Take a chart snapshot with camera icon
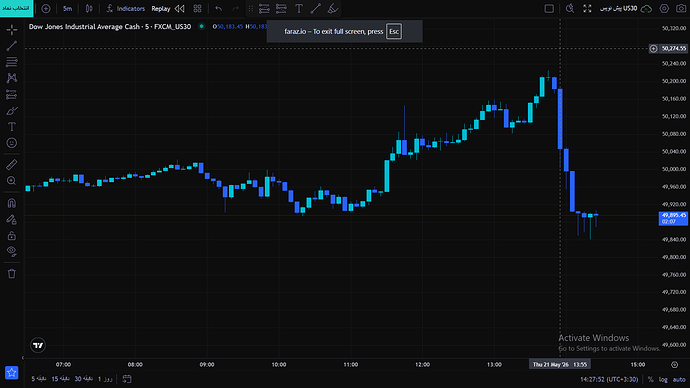The height and width of the screenshot is (388, 690). coord(681,8)
